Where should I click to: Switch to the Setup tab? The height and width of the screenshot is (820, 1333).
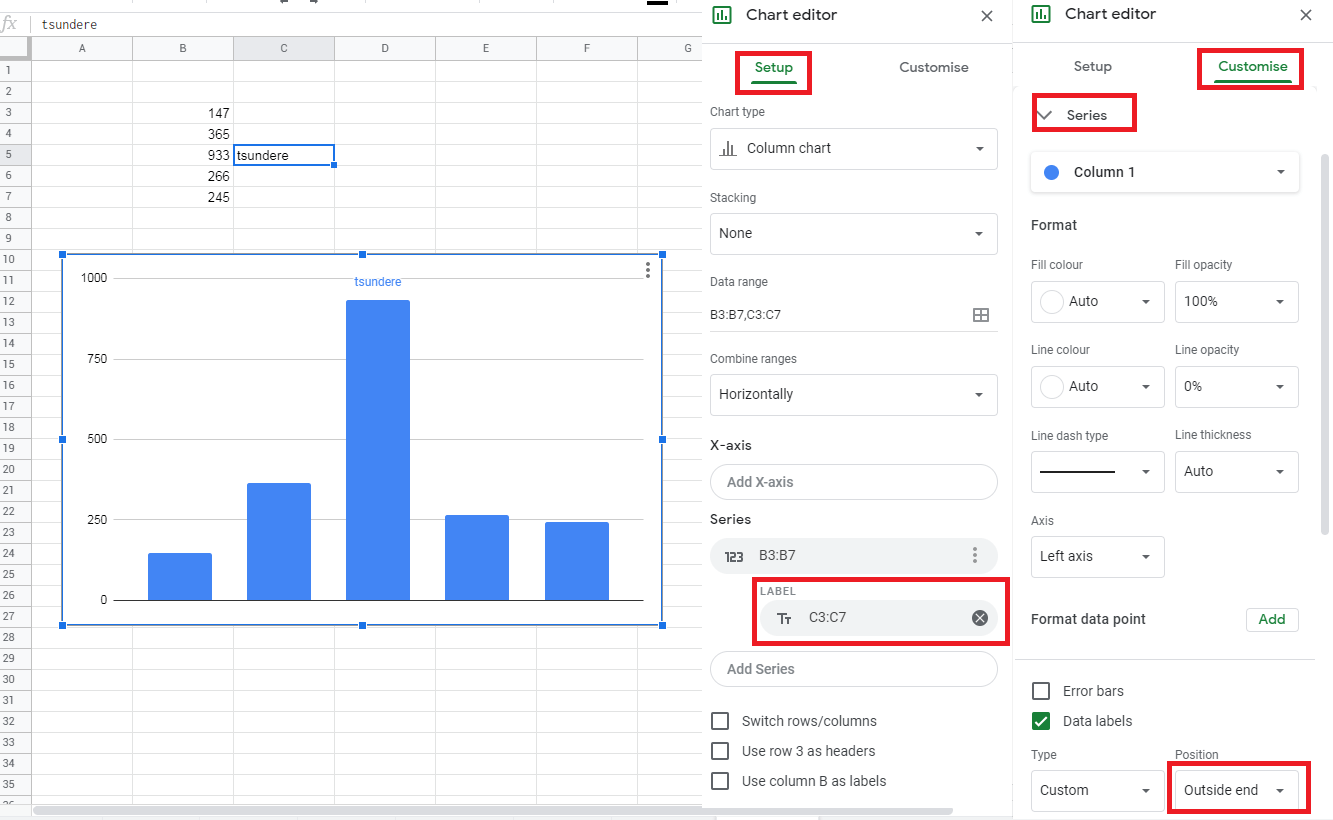click(x=773, y=67)
